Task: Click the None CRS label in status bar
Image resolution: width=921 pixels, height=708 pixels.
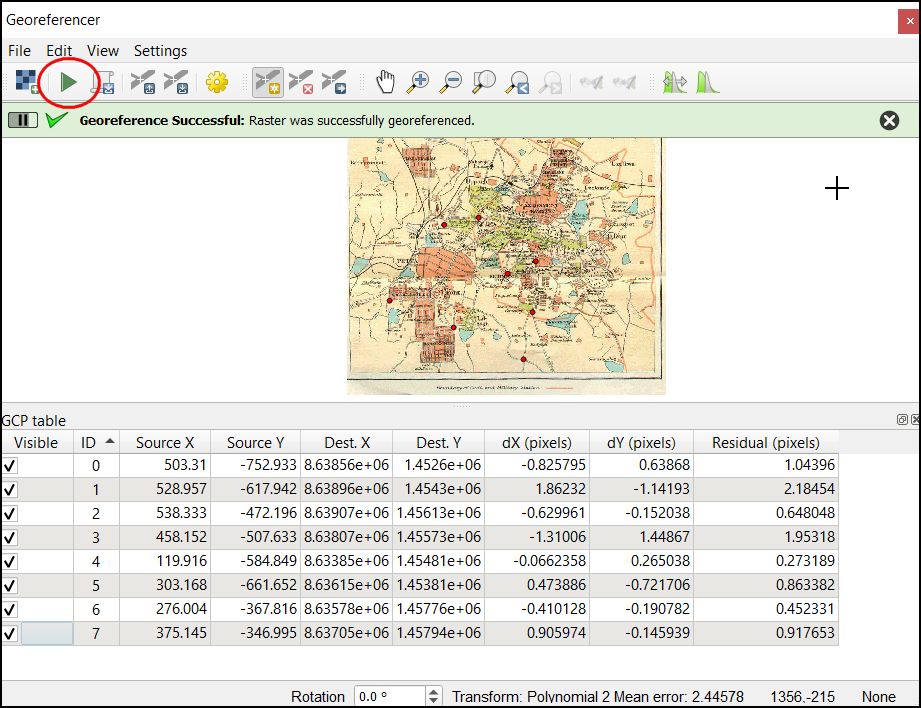Action: click(878, 697)
